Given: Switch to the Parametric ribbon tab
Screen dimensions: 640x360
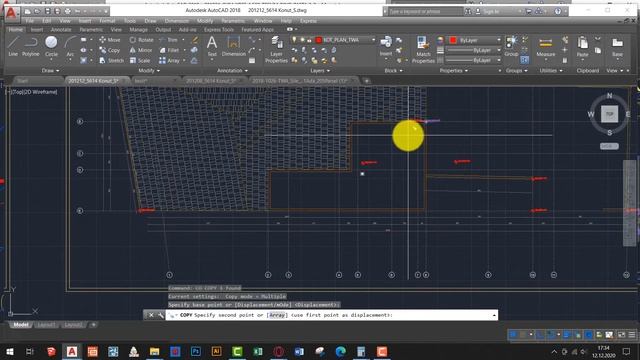Looking at the screenshot, I should pos(91,29).
